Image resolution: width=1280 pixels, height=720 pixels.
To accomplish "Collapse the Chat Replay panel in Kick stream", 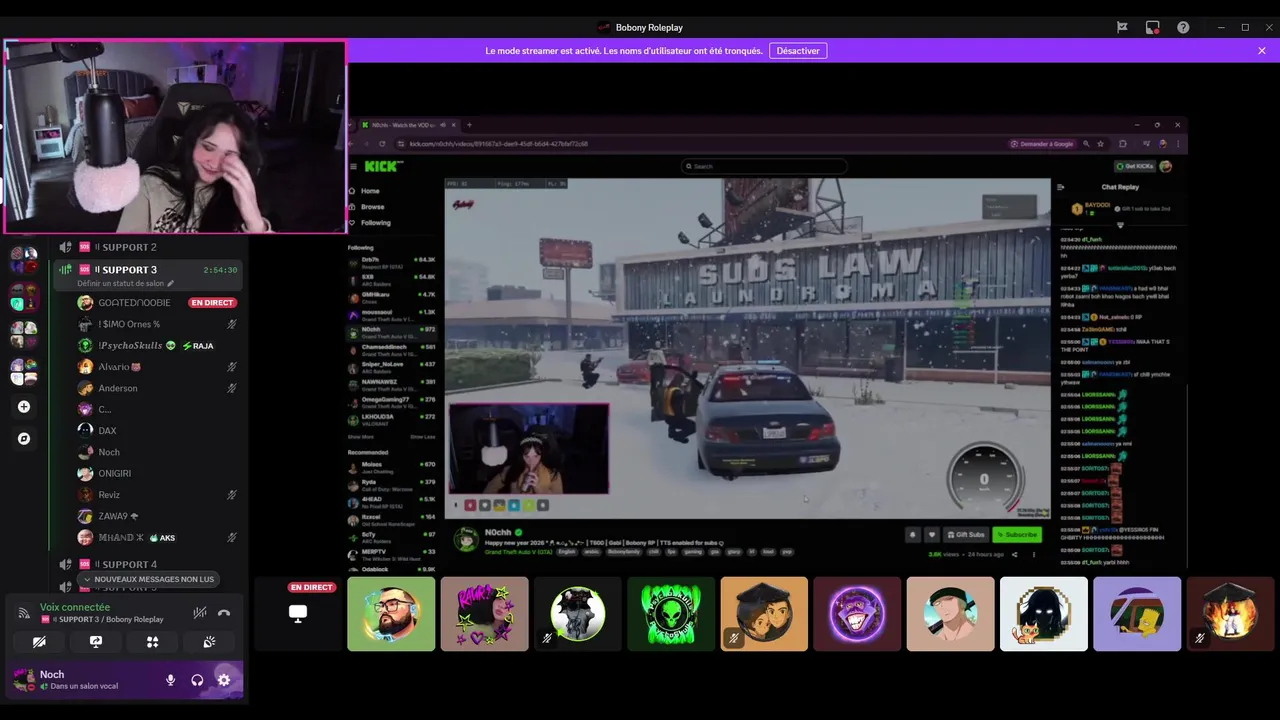I will pos(1061,187).
